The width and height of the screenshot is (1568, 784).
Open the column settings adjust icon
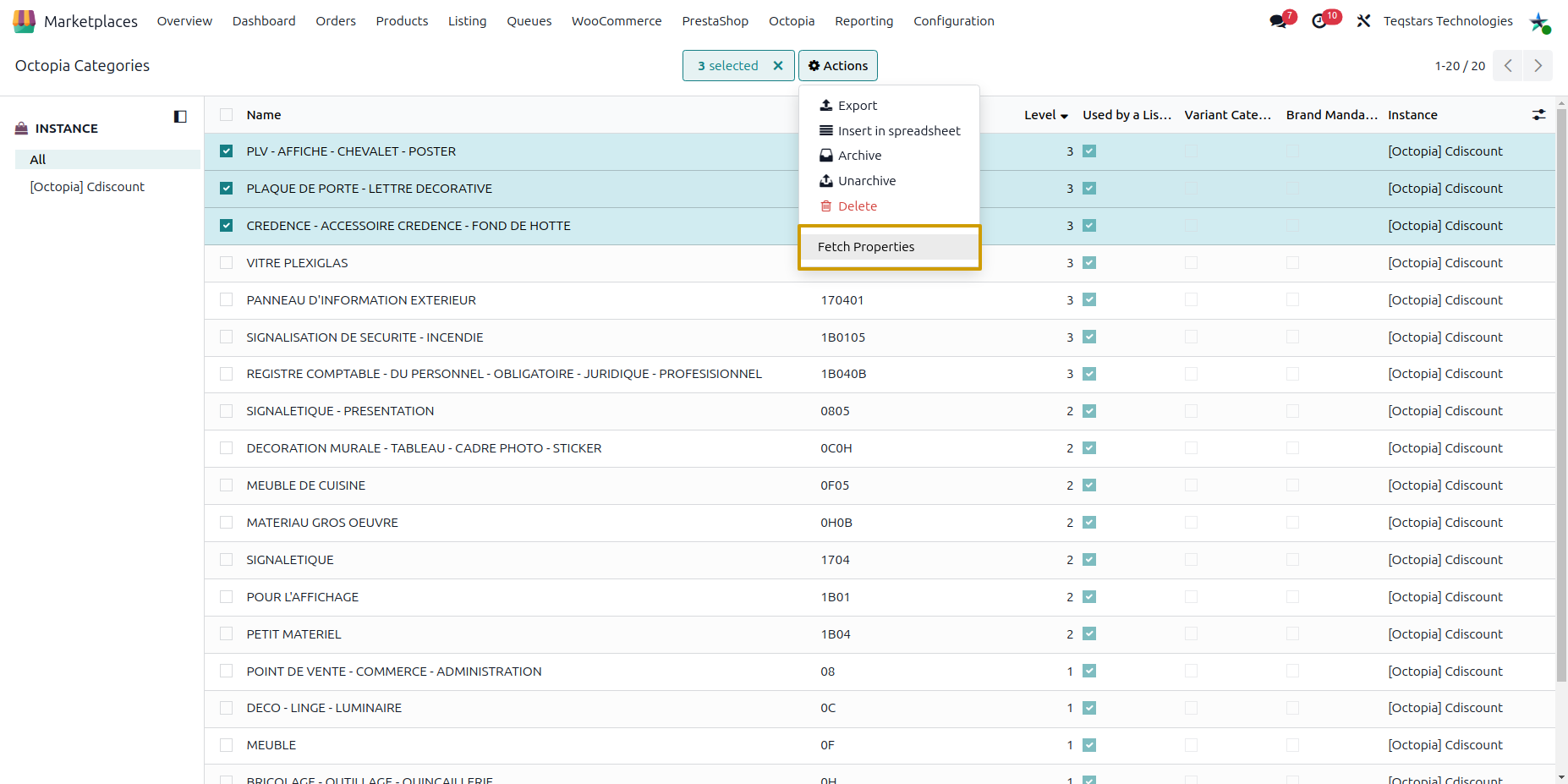point(1538,115)
